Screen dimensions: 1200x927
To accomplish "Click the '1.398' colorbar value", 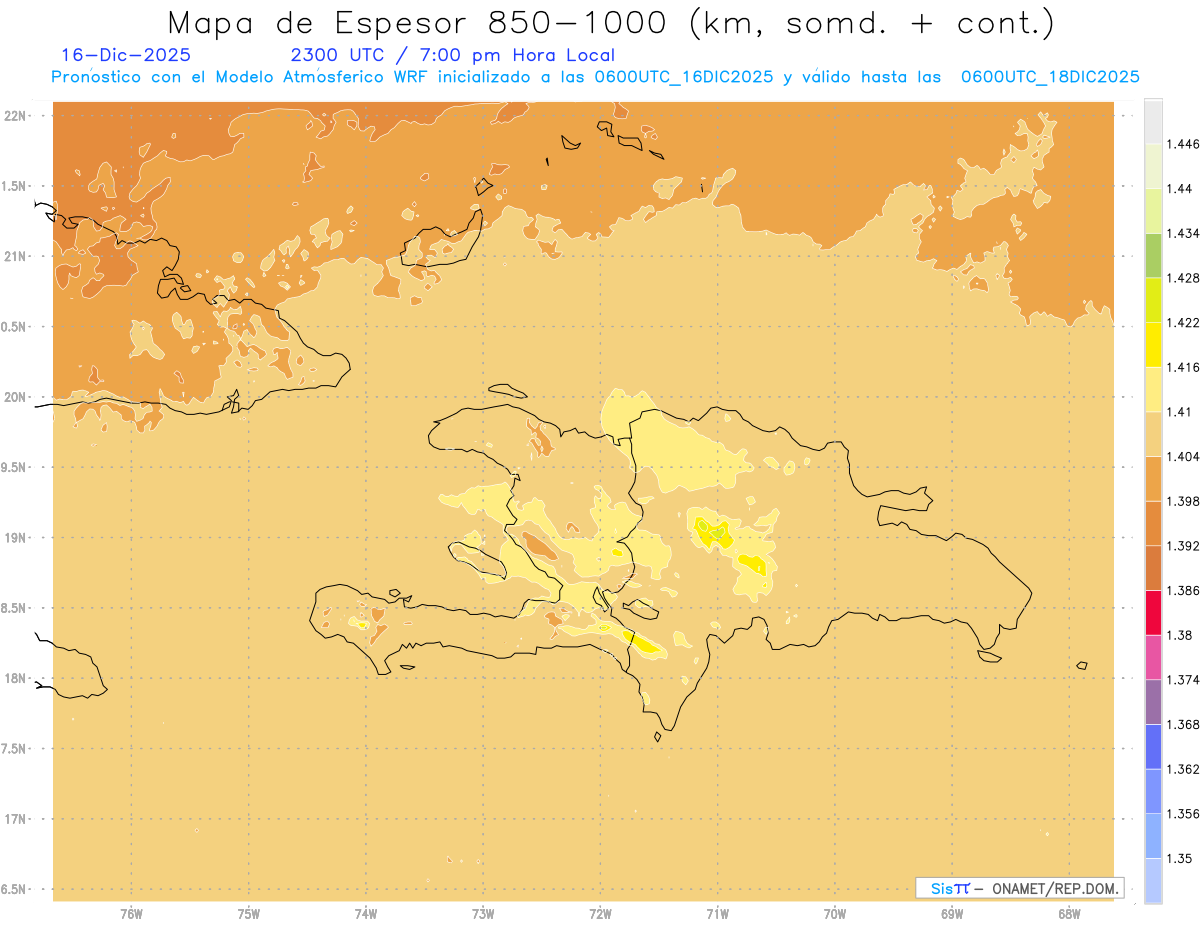I will click(x=1181, y=501).
